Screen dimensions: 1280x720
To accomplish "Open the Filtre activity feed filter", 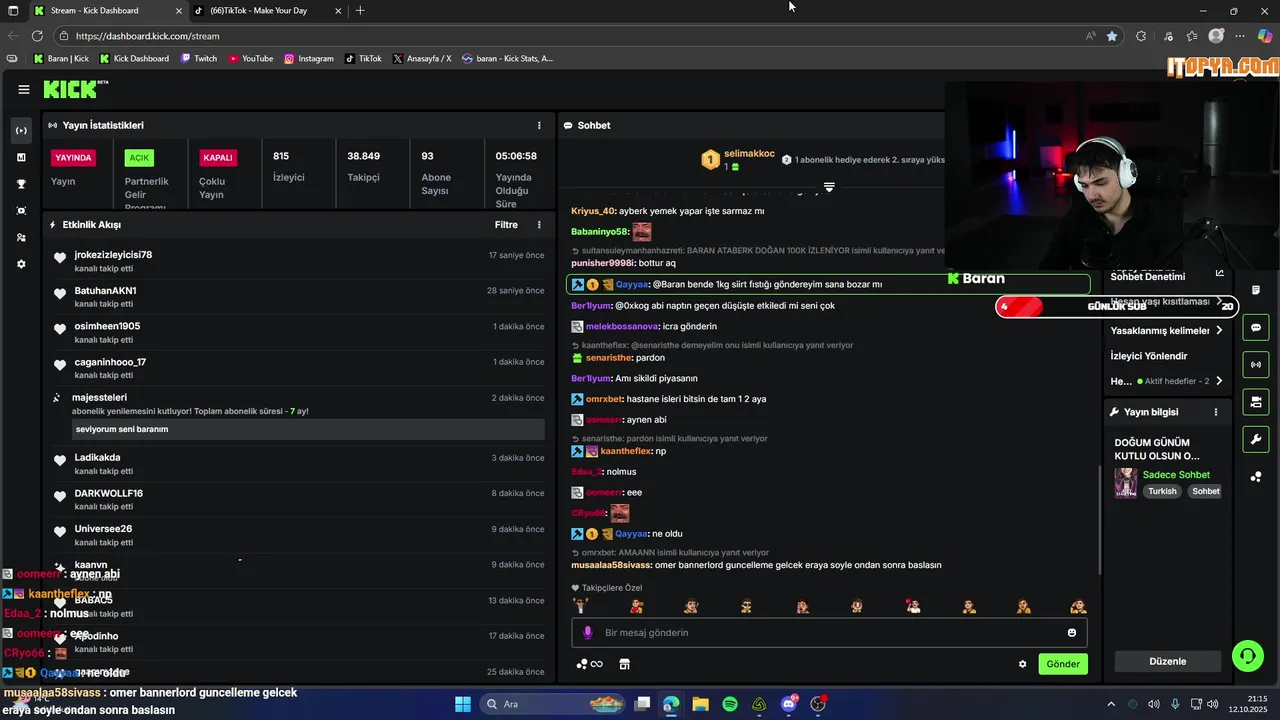I will click(x=506, y=225).
